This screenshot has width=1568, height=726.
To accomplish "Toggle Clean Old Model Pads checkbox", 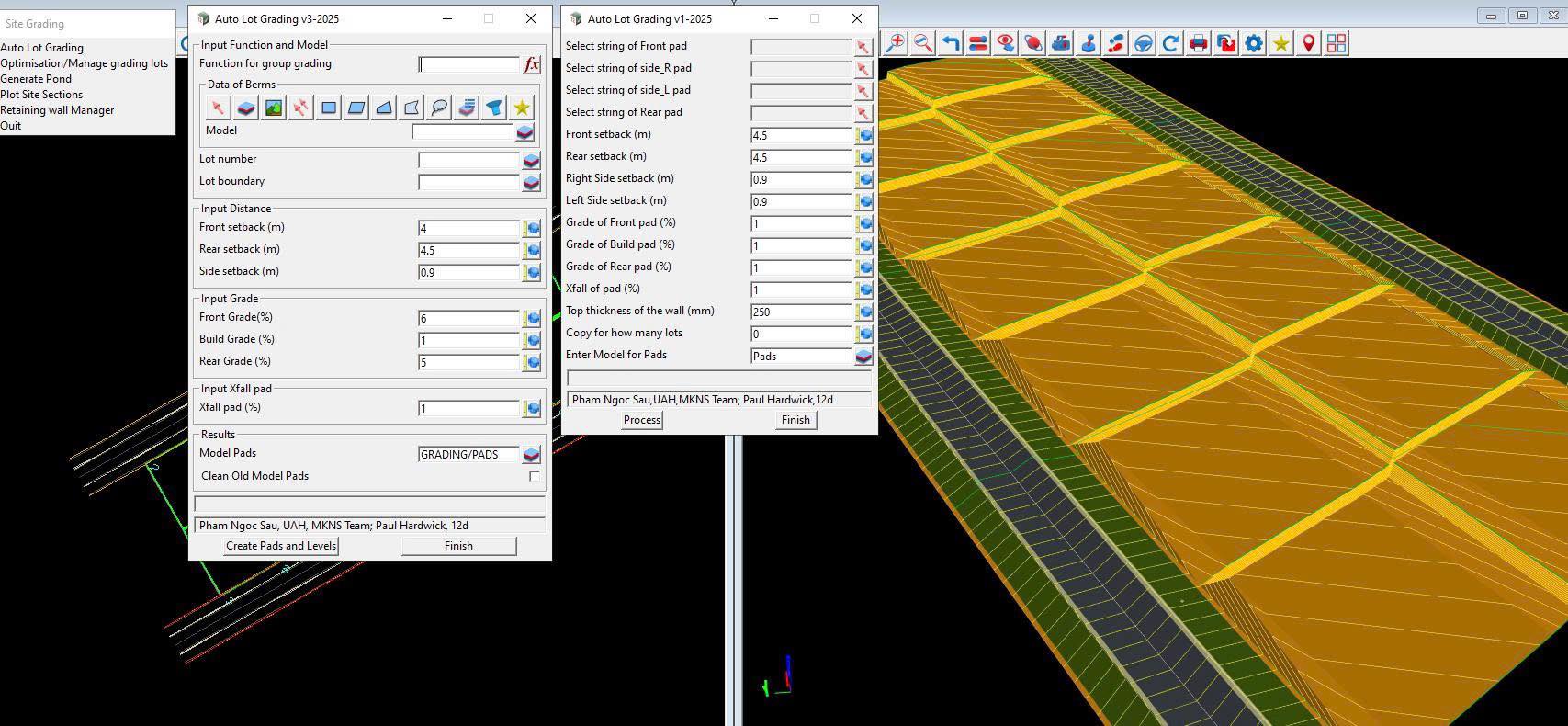I will pyautogui.click(x=535, y=476).
